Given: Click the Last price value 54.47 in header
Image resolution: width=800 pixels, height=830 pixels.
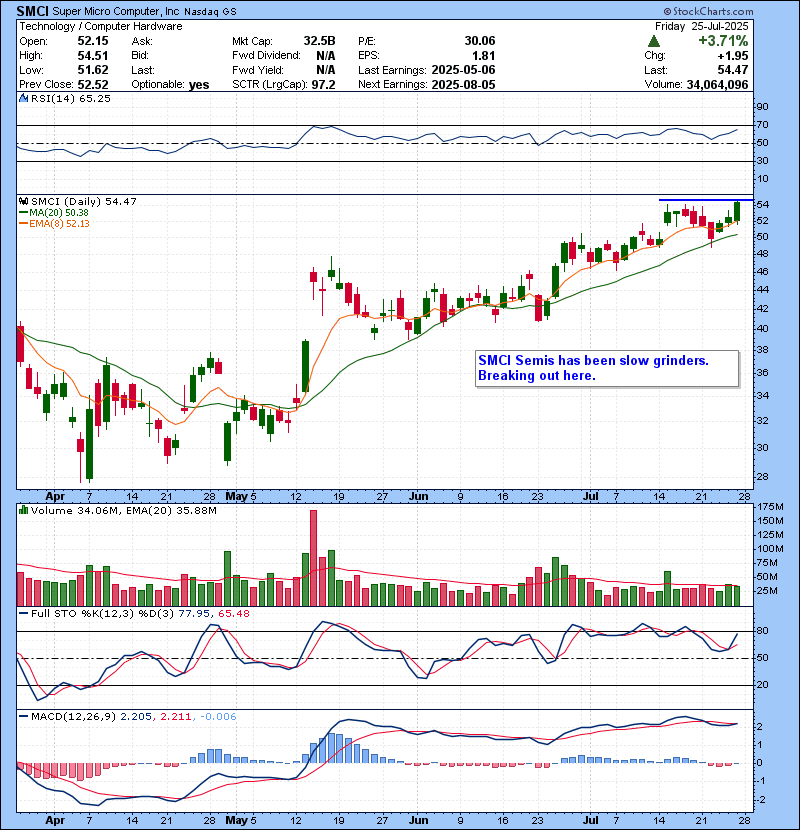Looking at the screenshot, I should [733, 70].
